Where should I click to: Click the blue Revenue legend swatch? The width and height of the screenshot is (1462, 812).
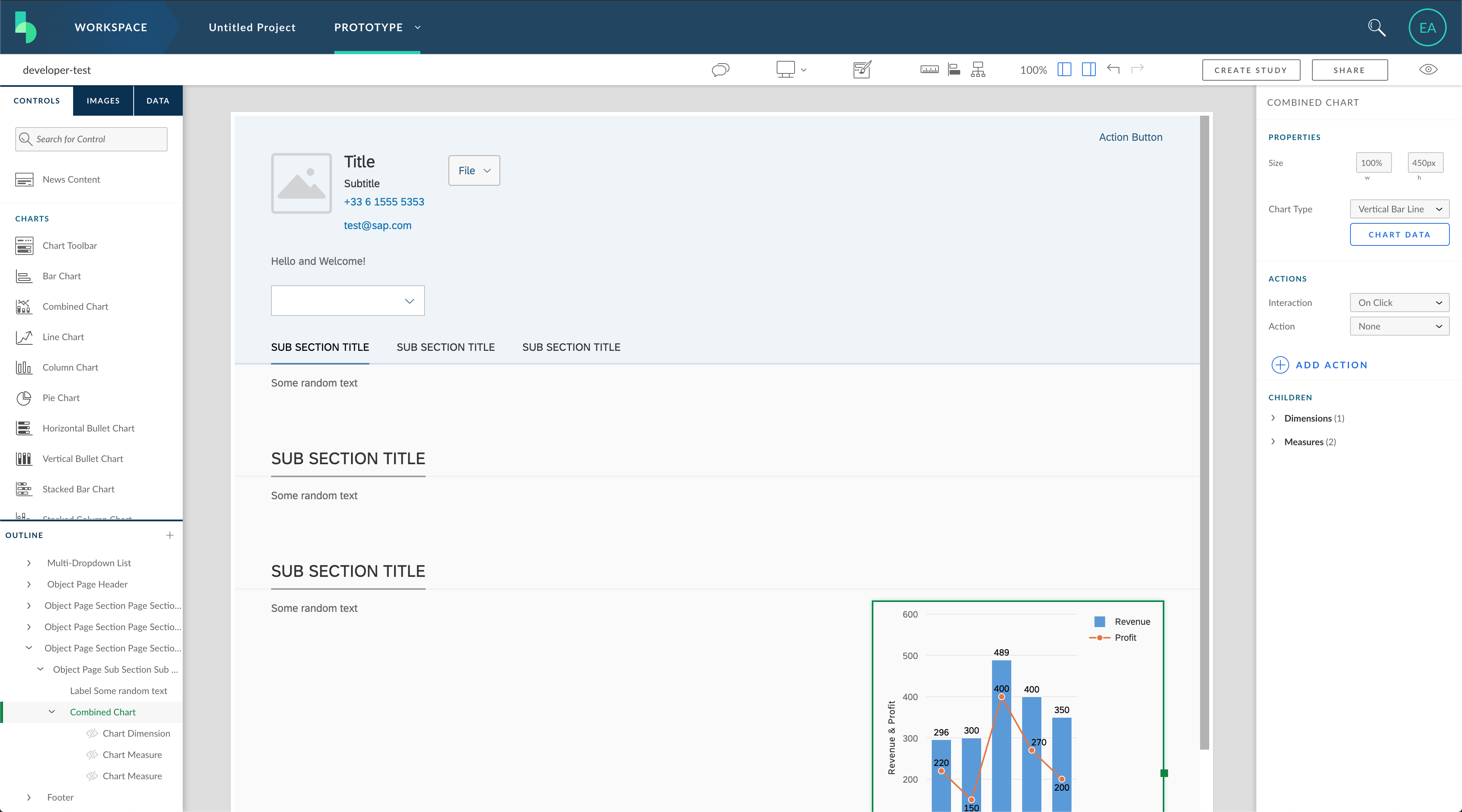1099,622
